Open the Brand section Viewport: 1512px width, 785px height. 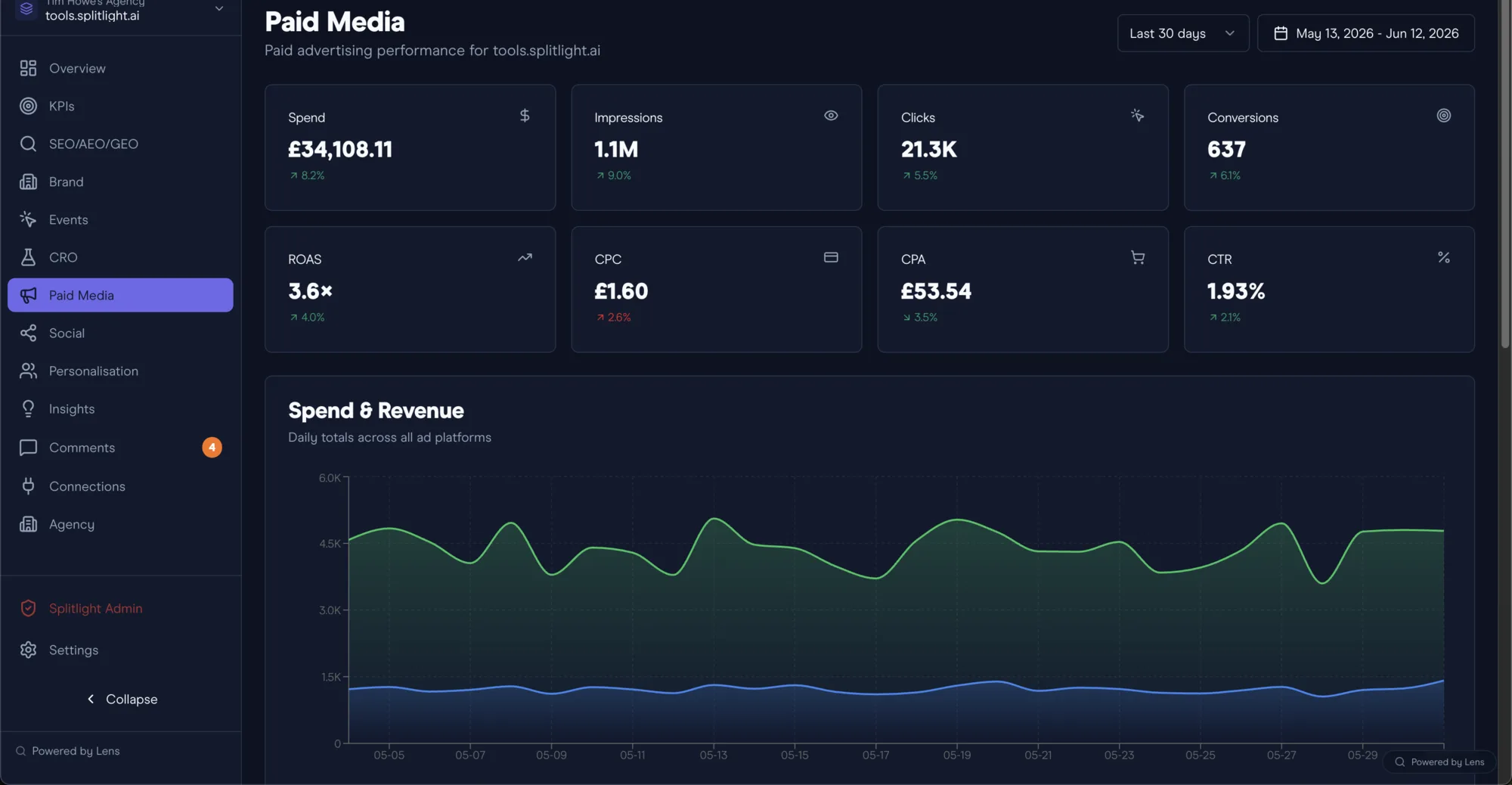point(120,182)
